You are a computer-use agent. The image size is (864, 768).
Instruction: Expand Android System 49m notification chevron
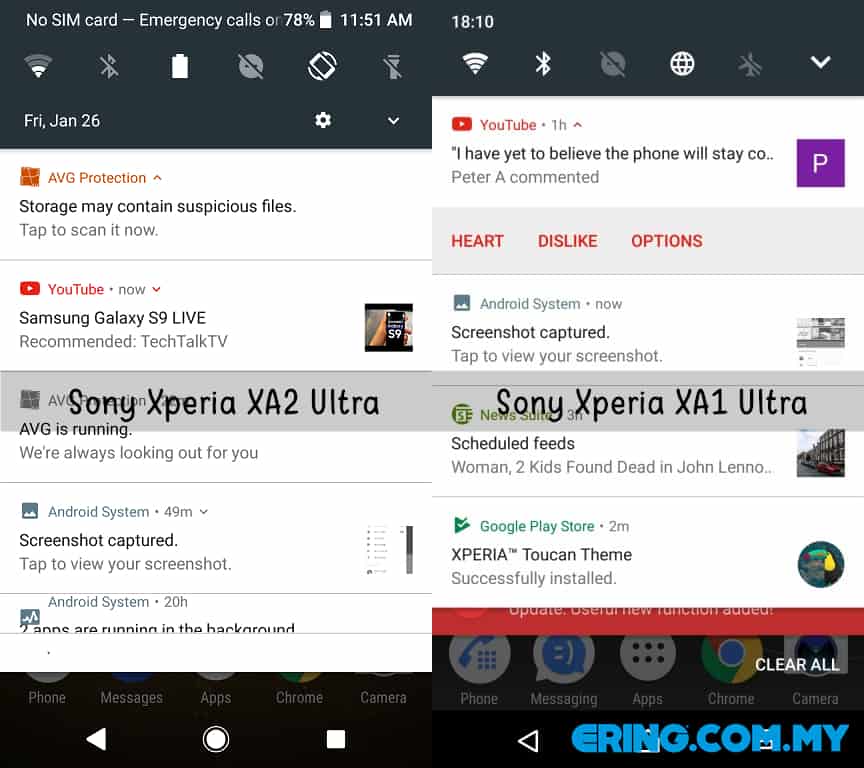tap(204, 512)
